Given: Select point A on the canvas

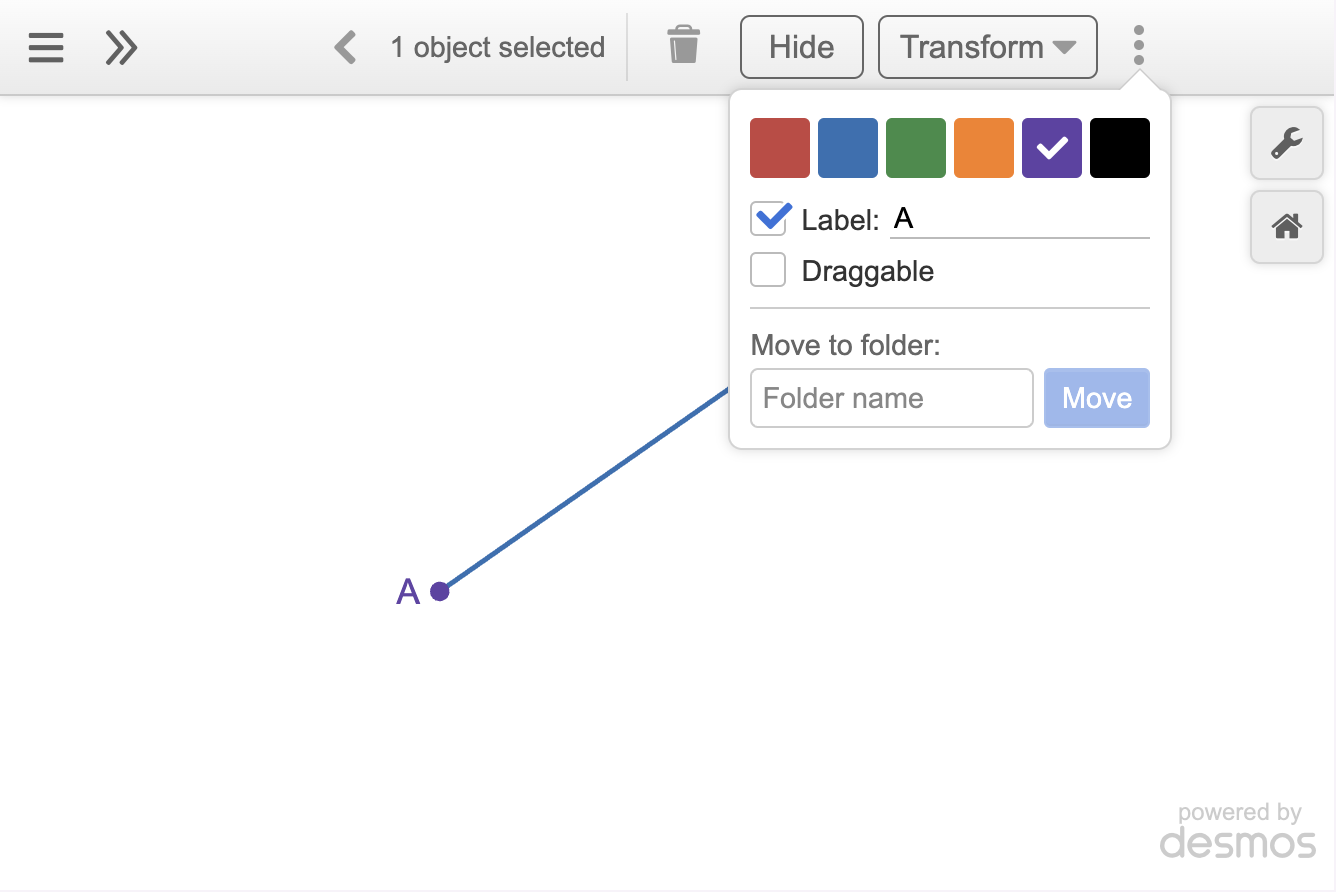Looking at the screenshot, I should click(x=440, y=591).
